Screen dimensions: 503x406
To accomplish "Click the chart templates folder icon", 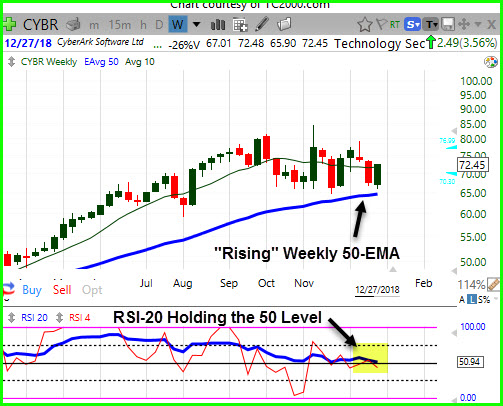I will 284,24.
